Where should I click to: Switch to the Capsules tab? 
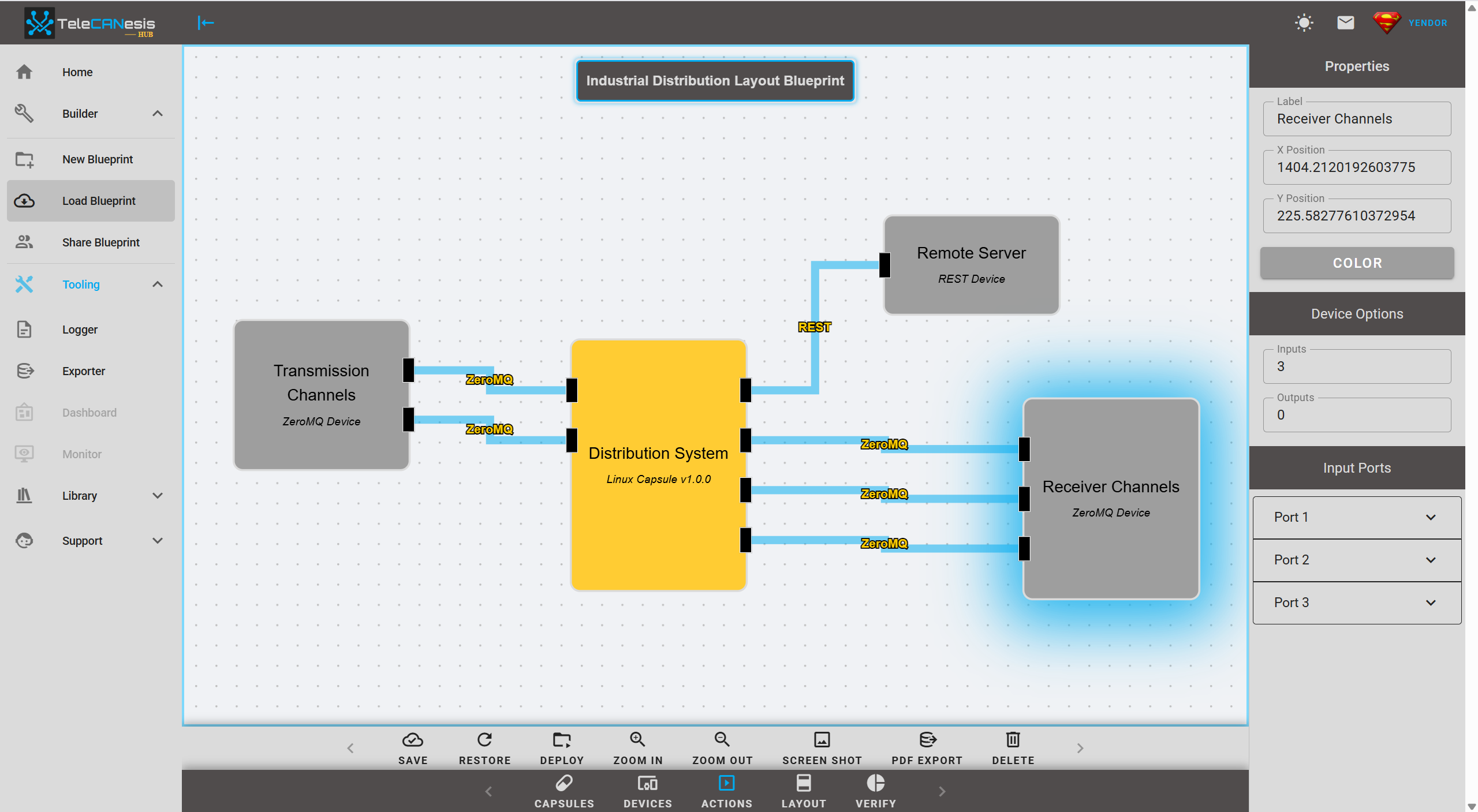pyautogui.click(x=564, y=791)
